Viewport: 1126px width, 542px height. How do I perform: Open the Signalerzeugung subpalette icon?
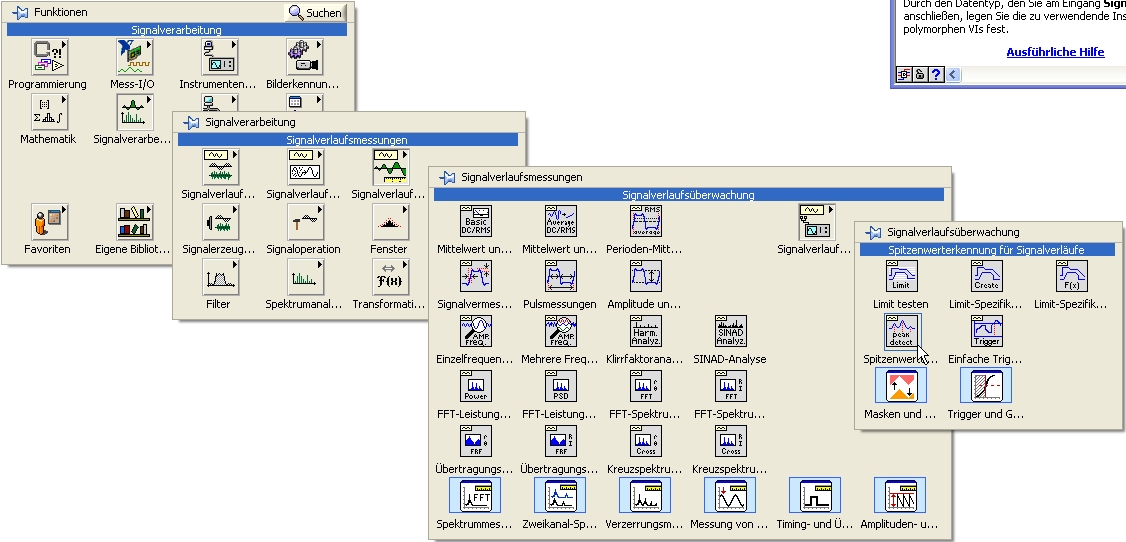pyautogui.click(x=220, y=222)
